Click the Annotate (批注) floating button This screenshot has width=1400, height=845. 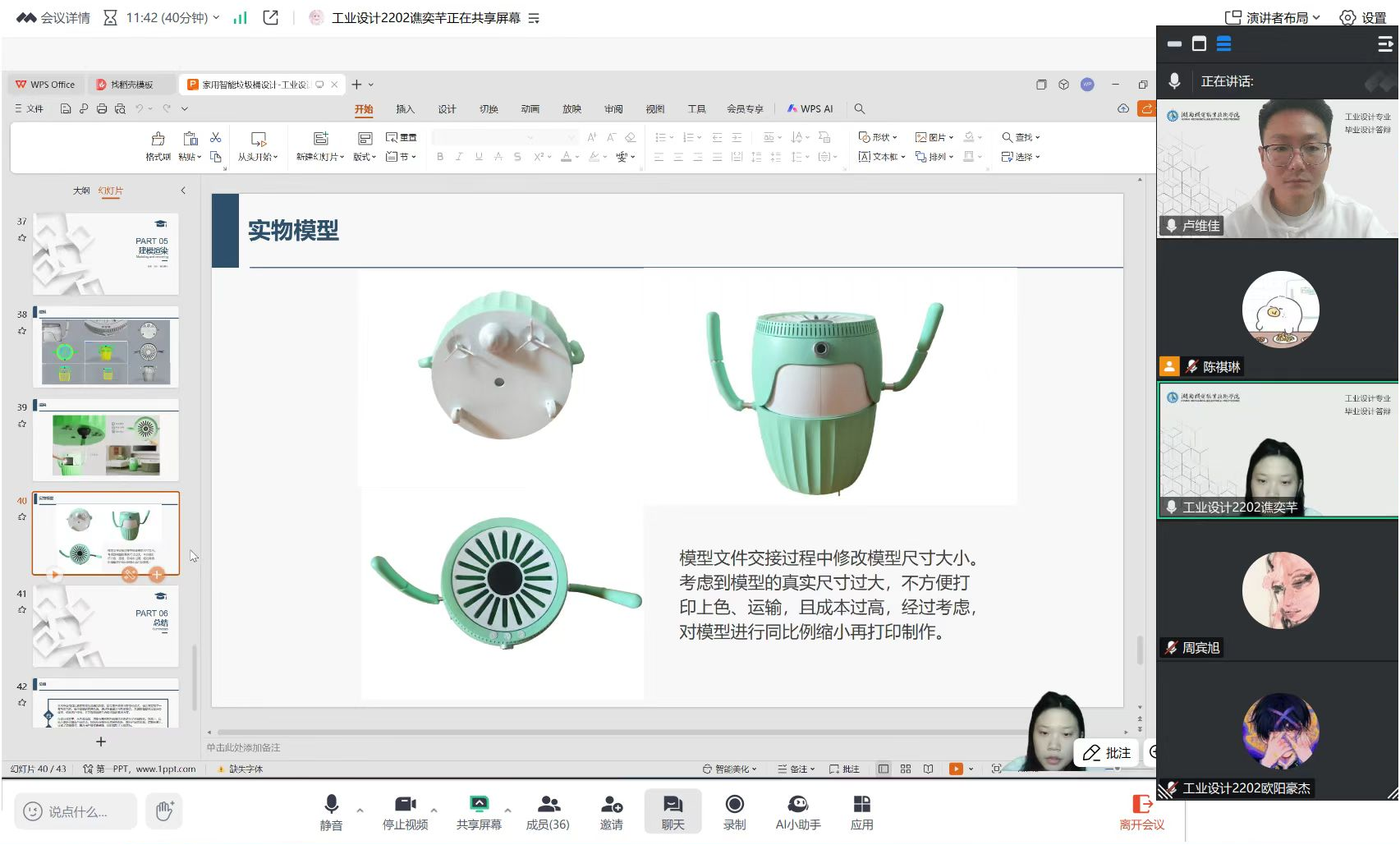point(1106,752)
